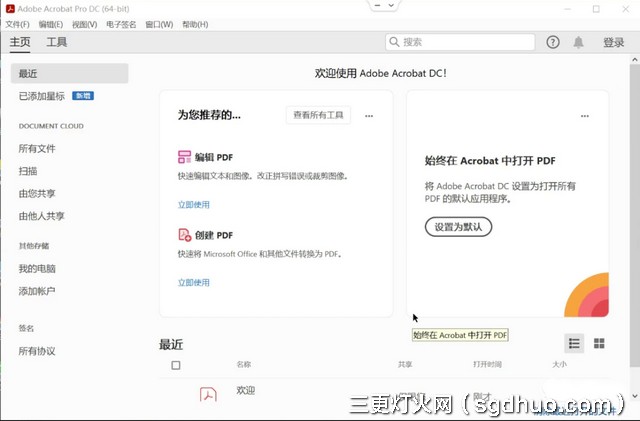Screen dimensions: 640x421
Task: Open the notifications bell icon
Action: tap(578, 42)
